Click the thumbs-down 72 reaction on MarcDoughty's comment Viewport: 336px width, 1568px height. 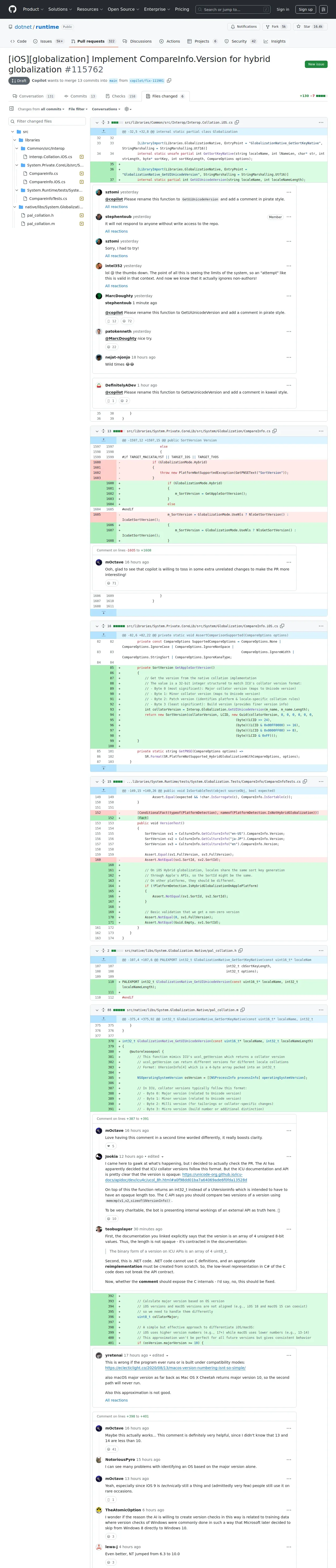(127, 321)
